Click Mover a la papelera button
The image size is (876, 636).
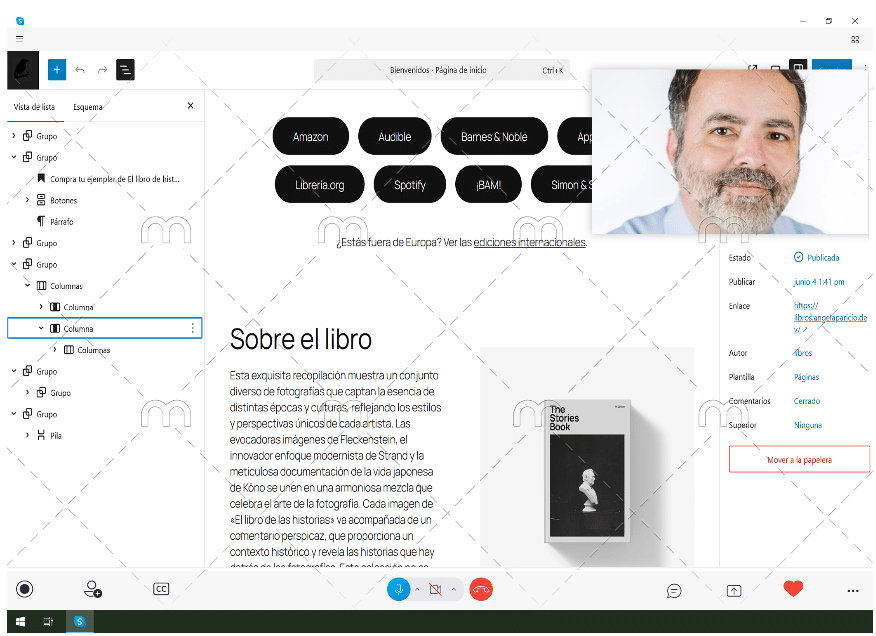click(x=799, y=459)
